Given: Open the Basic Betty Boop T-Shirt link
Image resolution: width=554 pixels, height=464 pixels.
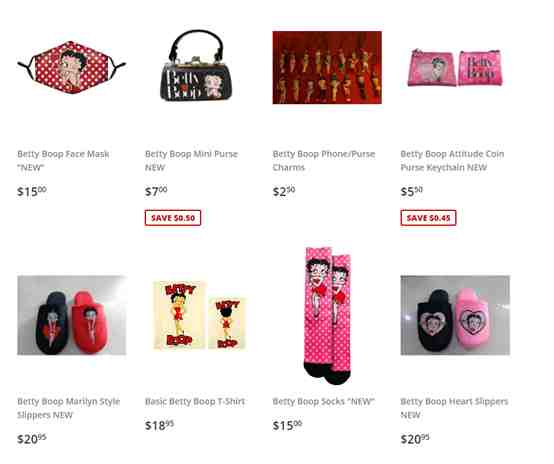Looking at the screenshot, I should pyautogui.click(x=195, y=401).
